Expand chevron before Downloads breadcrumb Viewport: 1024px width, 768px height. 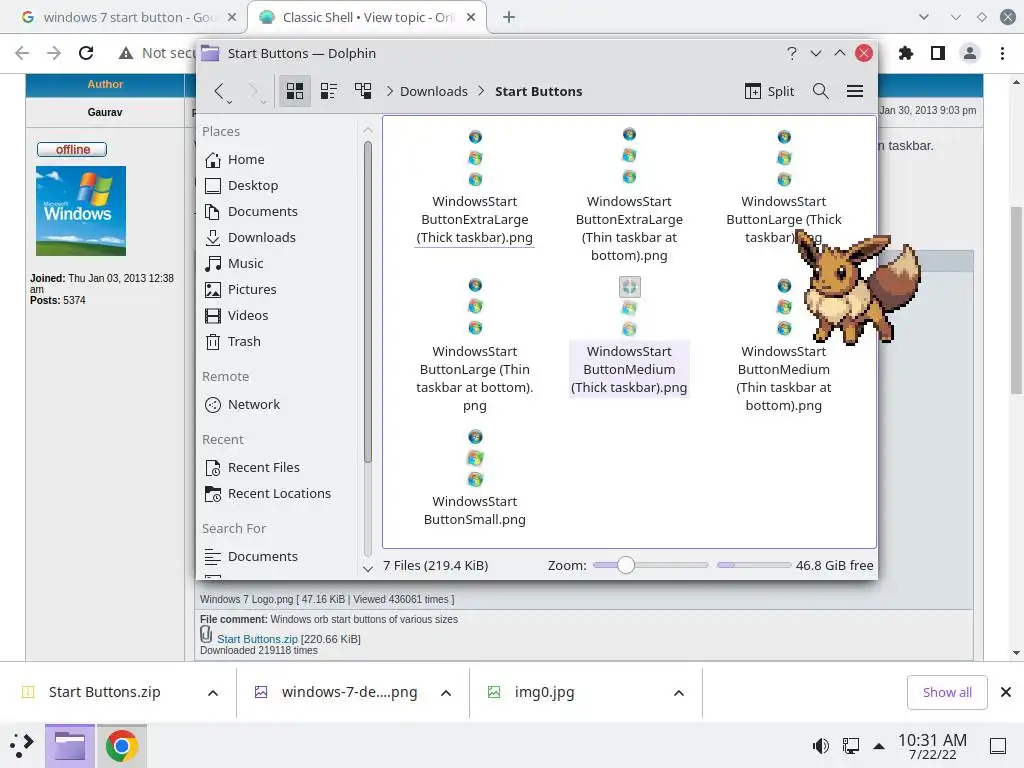point(390,91)
